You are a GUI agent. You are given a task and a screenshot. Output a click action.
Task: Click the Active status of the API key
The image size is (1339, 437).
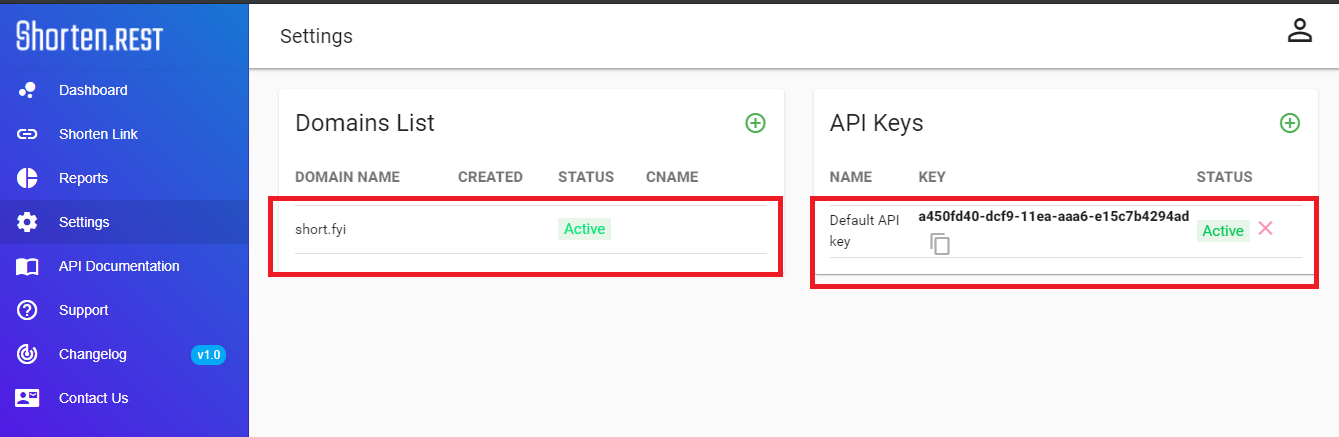(1223, 231)
